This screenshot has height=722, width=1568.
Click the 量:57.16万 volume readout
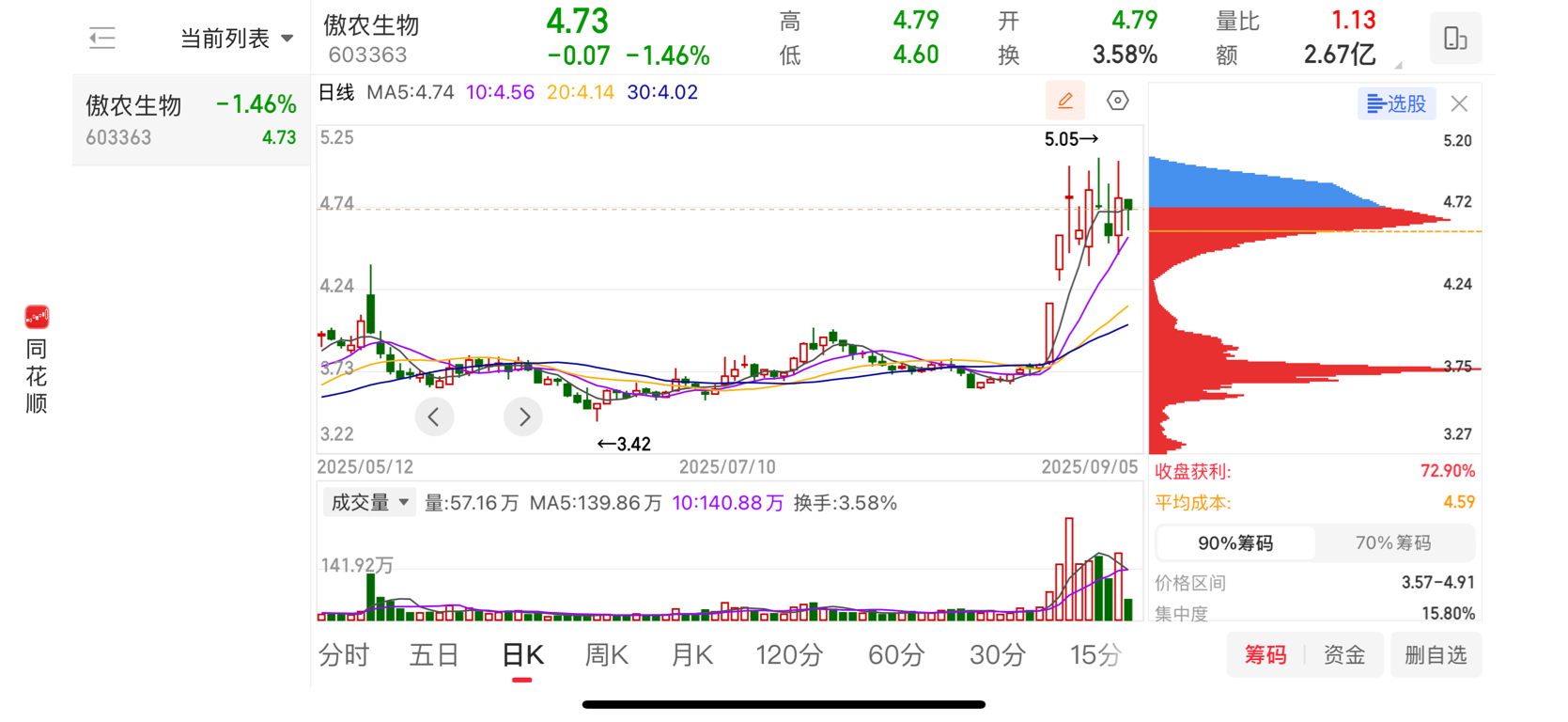coord(472,503)
